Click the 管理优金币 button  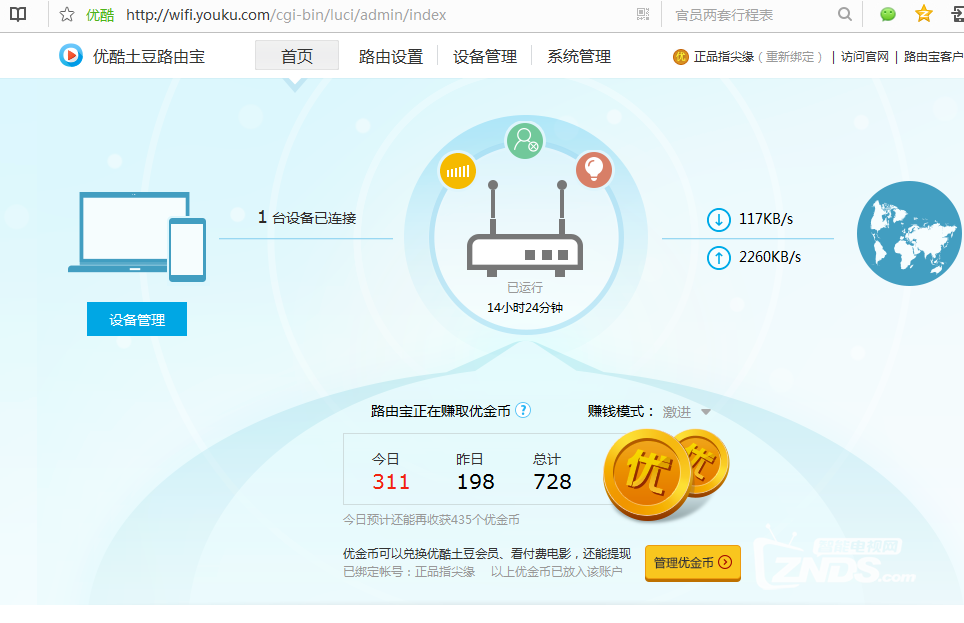click(693, 563)
